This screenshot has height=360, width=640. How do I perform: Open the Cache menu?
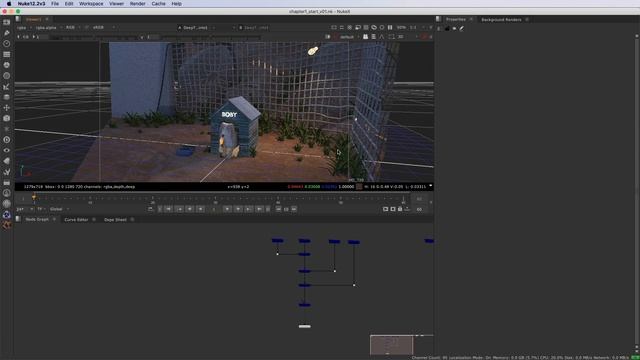click(x=158, y=4)
